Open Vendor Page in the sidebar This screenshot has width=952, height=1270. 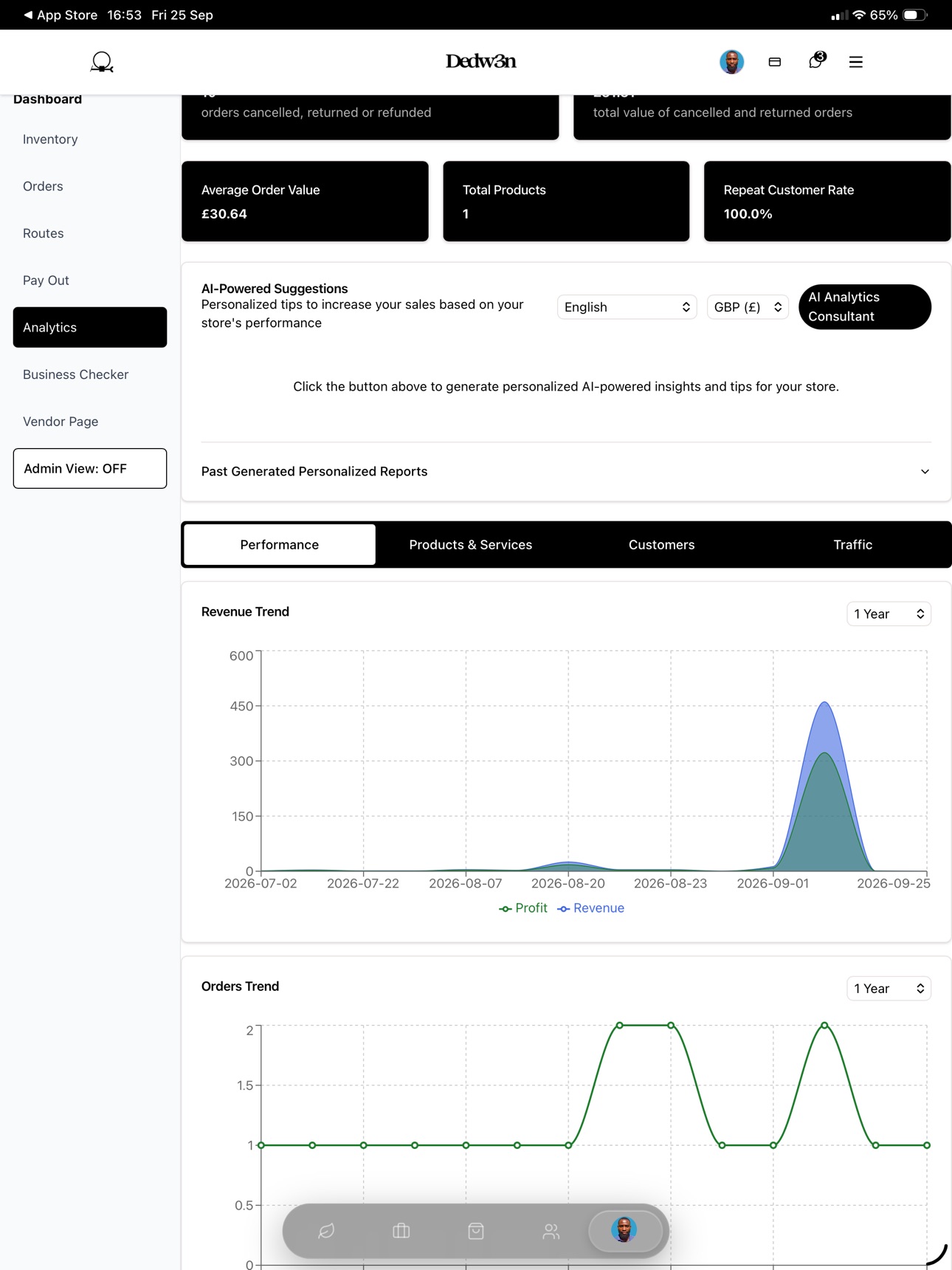tap(90, 422)
